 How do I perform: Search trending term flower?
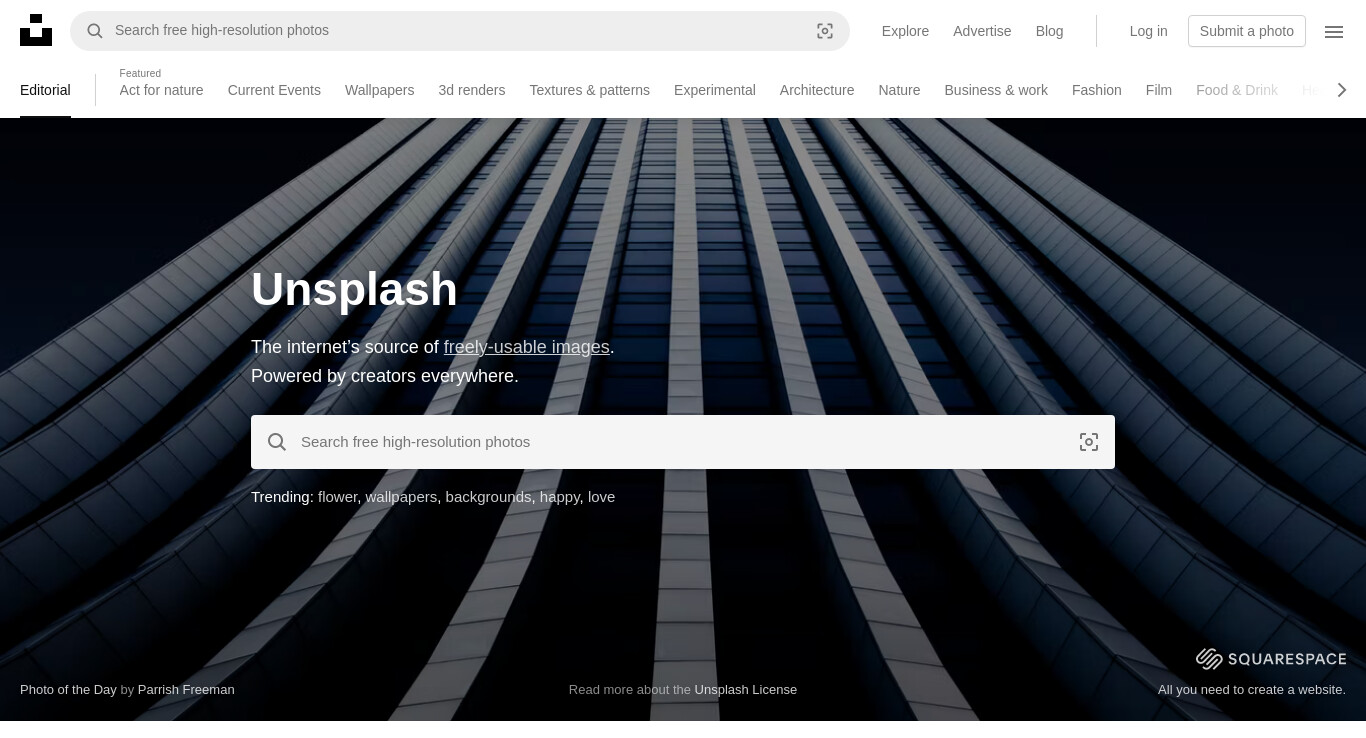[x=337, y=497]
